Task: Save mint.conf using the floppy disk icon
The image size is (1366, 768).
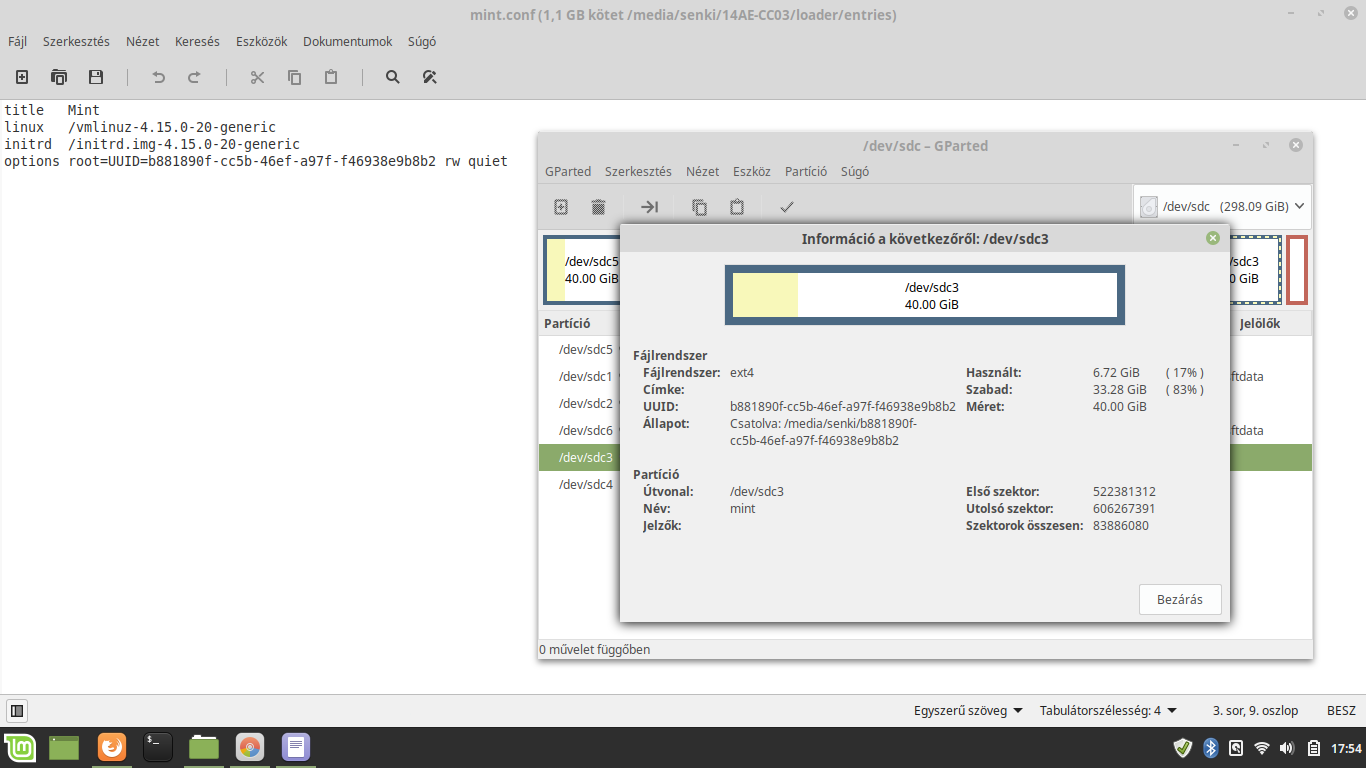Action: tap(96, 77)
